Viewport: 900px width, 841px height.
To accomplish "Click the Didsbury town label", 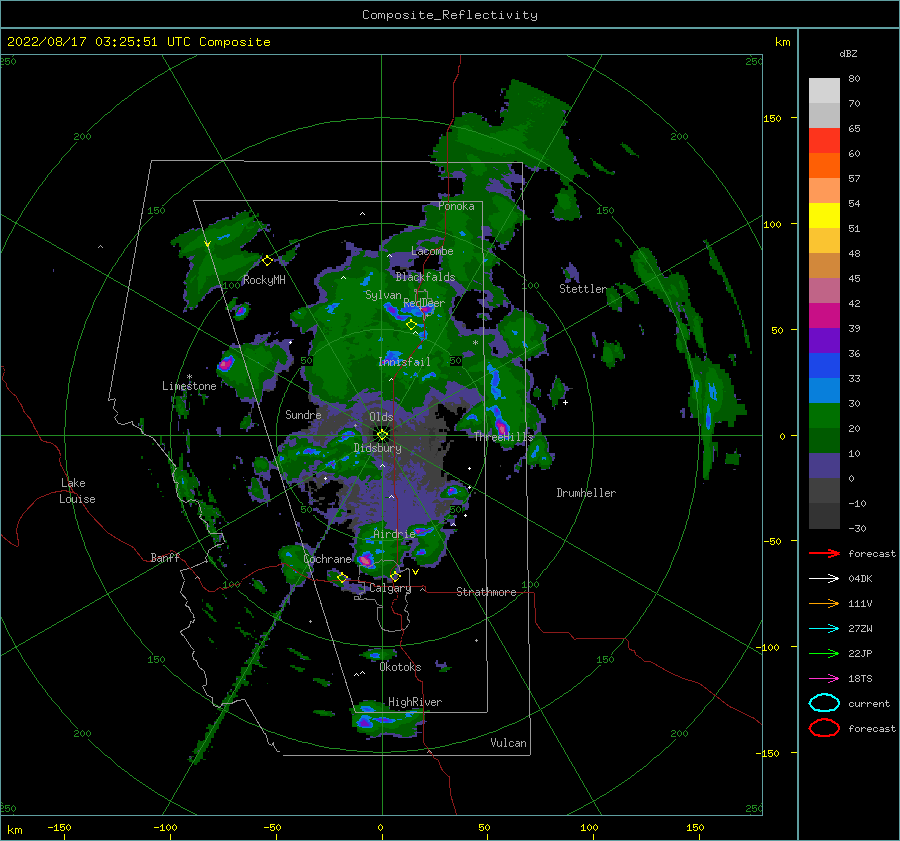I will click(377, 448).
